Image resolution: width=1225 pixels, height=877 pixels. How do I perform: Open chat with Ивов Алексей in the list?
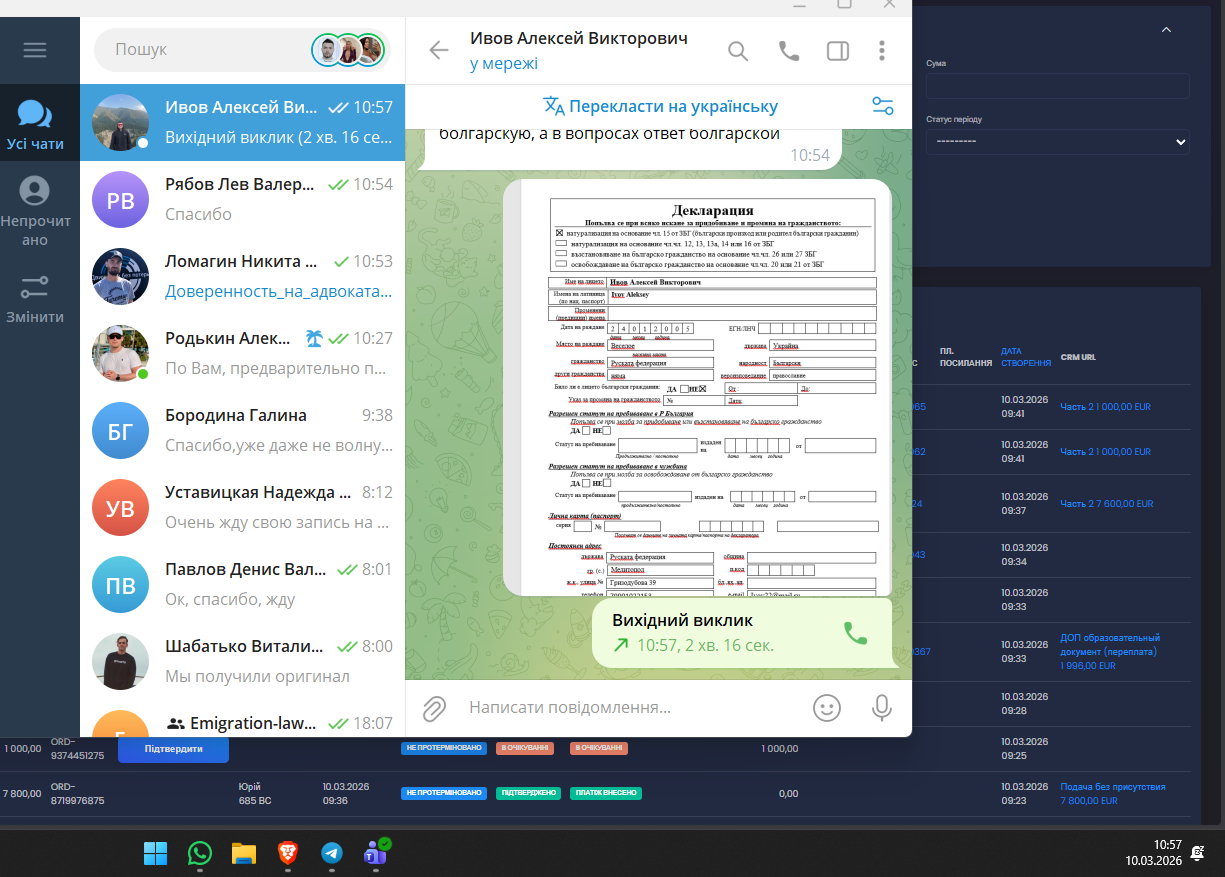(243, 122)
